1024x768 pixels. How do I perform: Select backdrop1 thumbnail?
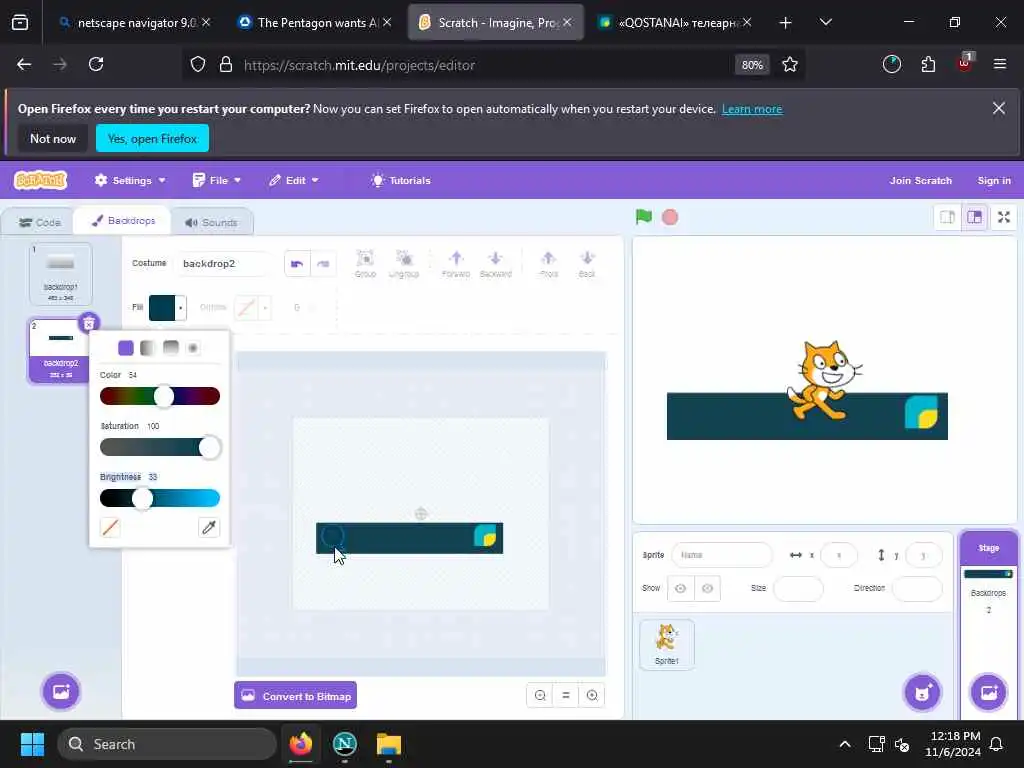coord(61,274)
